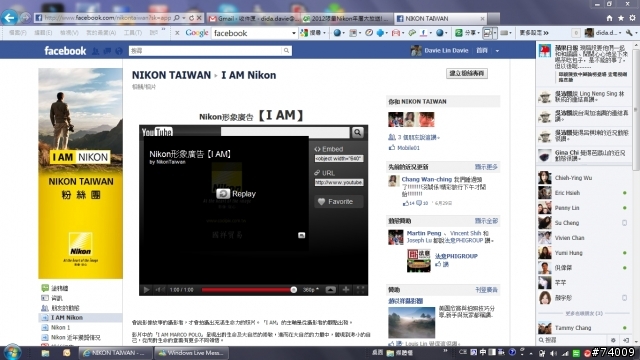Open chat with Chieh-Ying Wu

coord(584,178)
